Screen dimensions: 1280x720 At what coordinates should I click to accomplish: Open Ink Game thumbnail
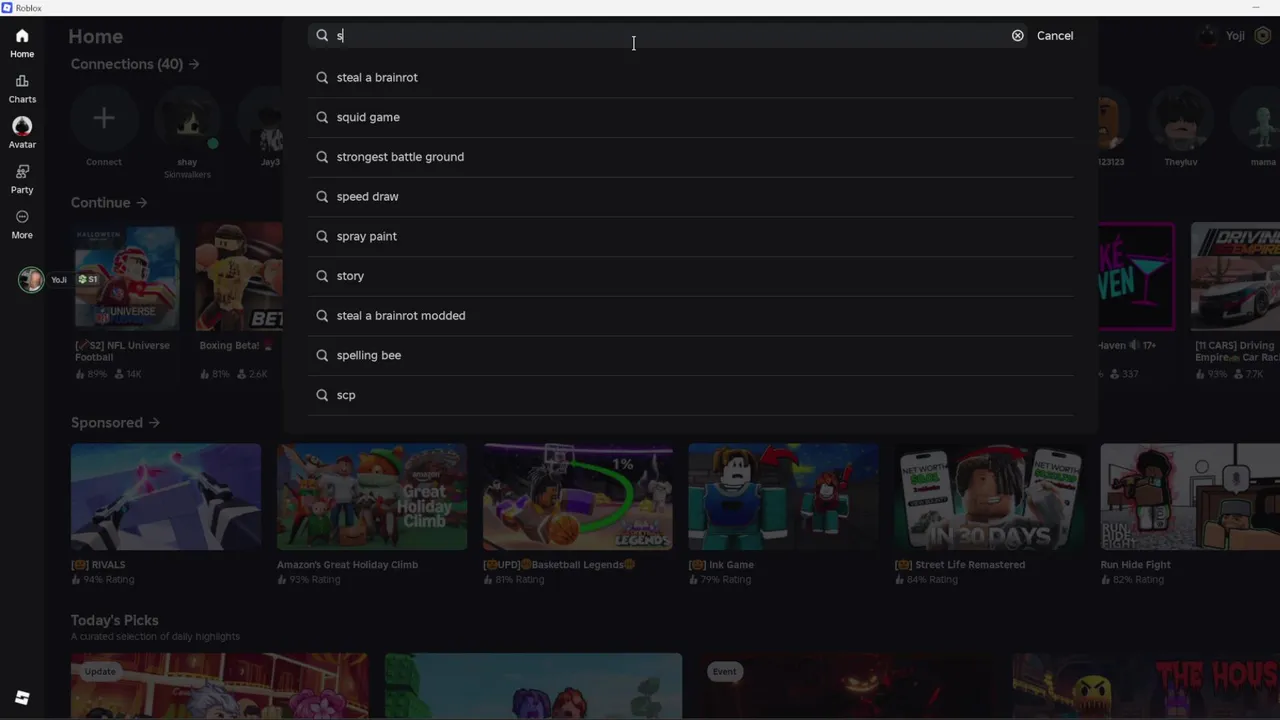pos(784,497)
